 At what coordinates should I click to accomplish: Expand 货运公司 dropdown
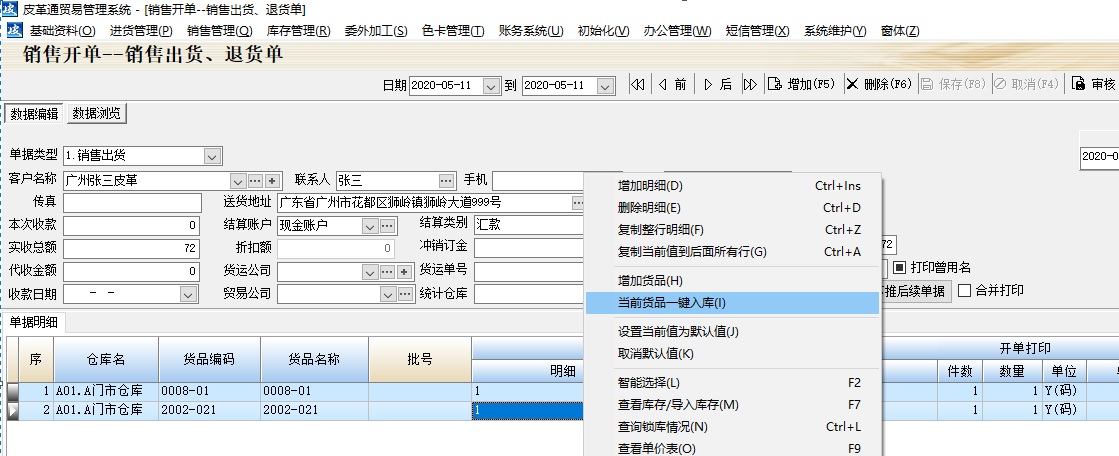click(370, 272)
